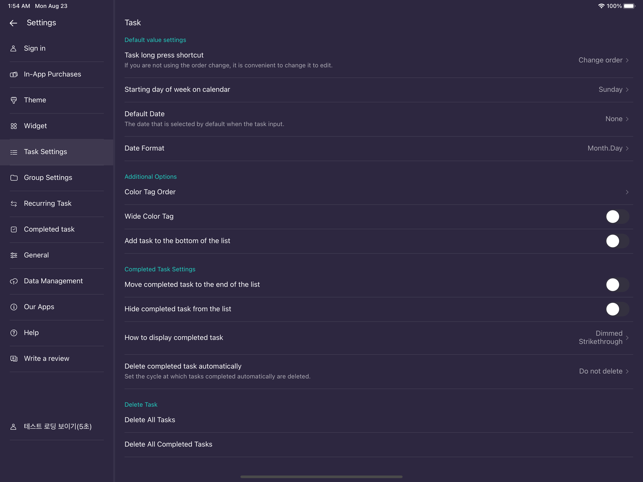
Task: Select the Theme brush icon
Action: click(x=14, y=100)
